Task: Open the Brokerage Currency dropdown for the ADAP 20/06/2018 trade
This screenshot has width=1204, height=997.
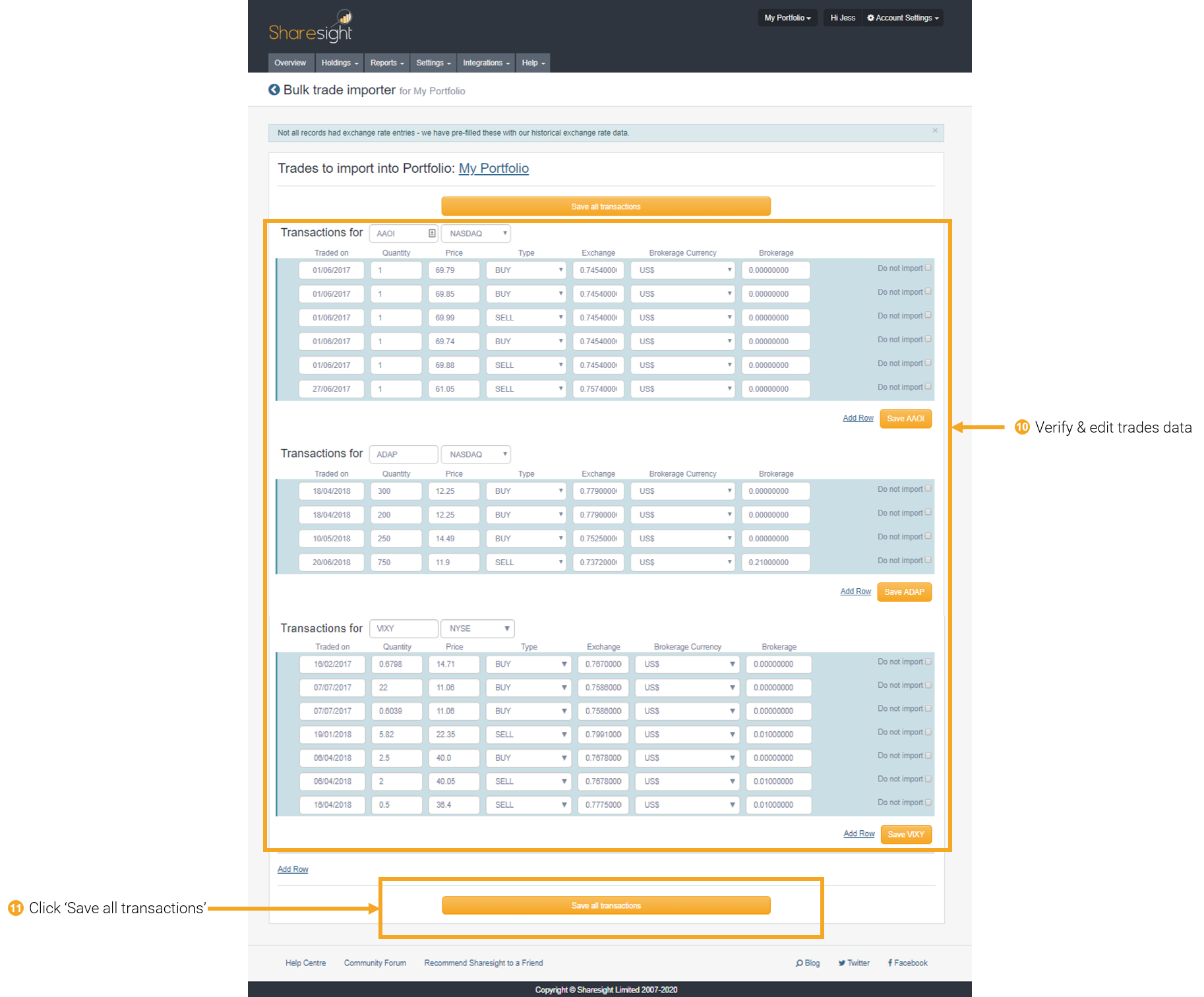Action: [682, 562]
